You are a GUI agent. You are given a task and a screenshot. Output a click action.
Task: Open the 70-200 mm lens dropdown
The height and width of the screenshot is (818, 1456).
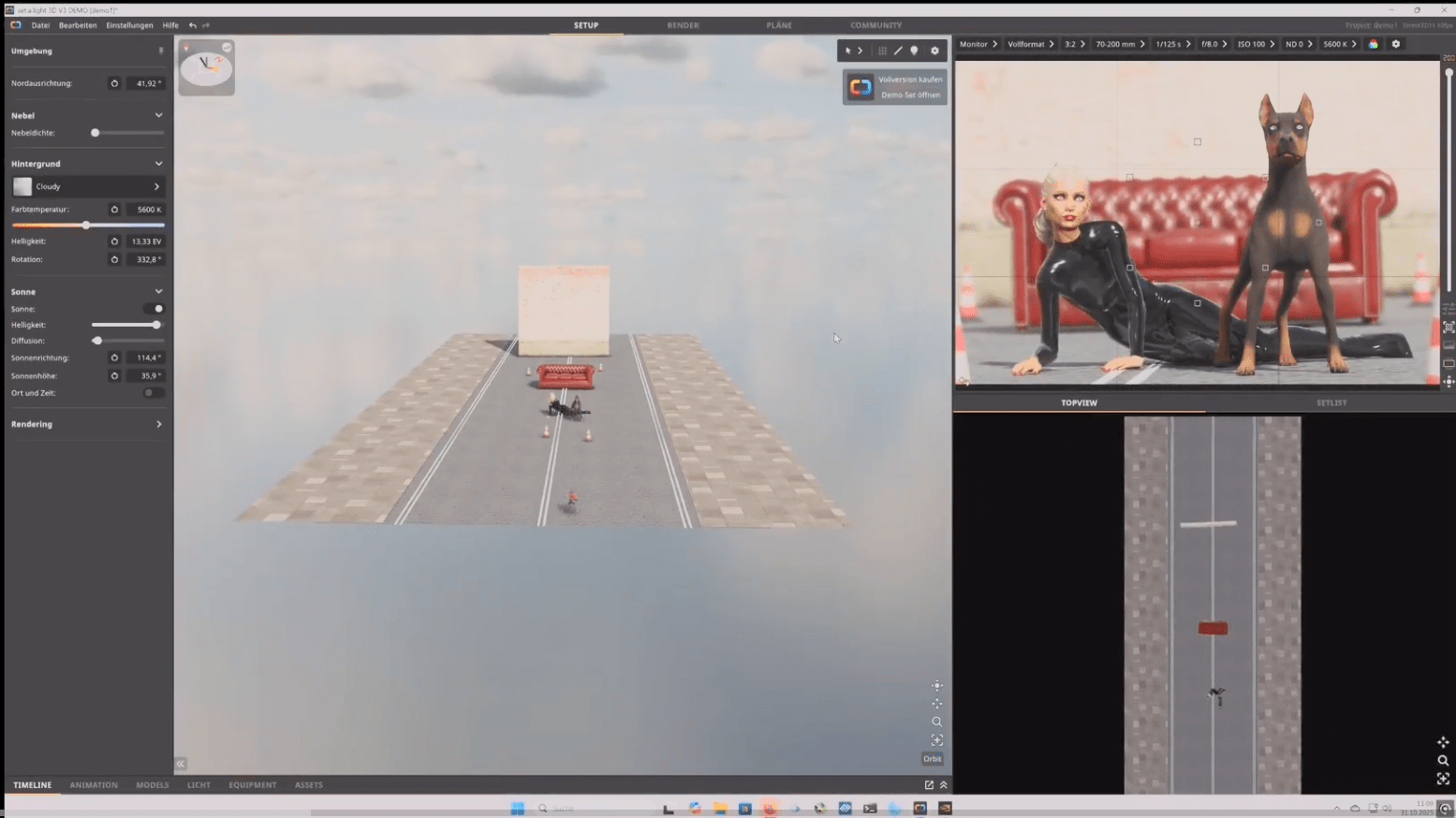1120,44
